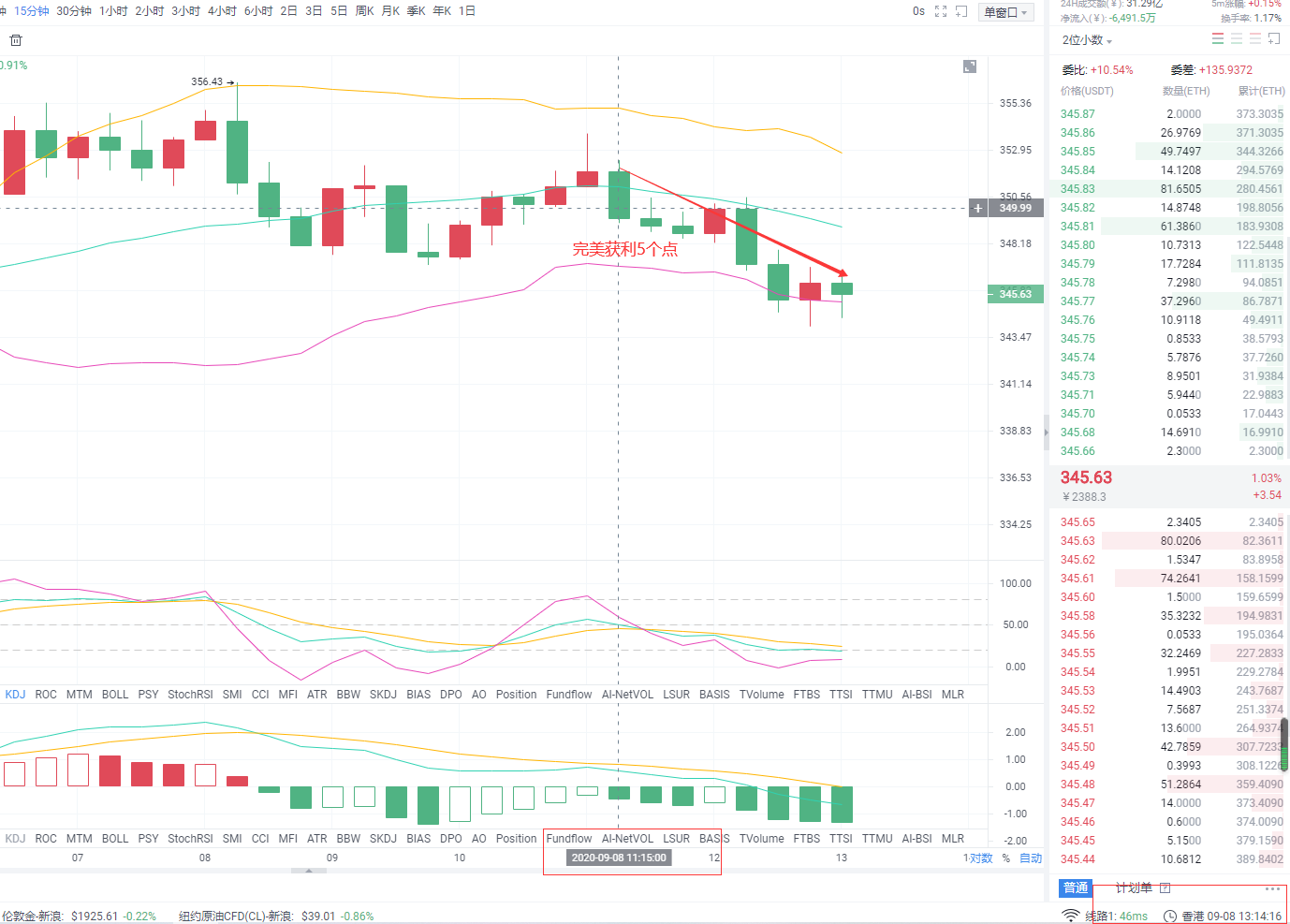Click the 累计(ETH) column header
Image resolution: width=1290 pixels, height=924 pixels.
point(1261,91)
